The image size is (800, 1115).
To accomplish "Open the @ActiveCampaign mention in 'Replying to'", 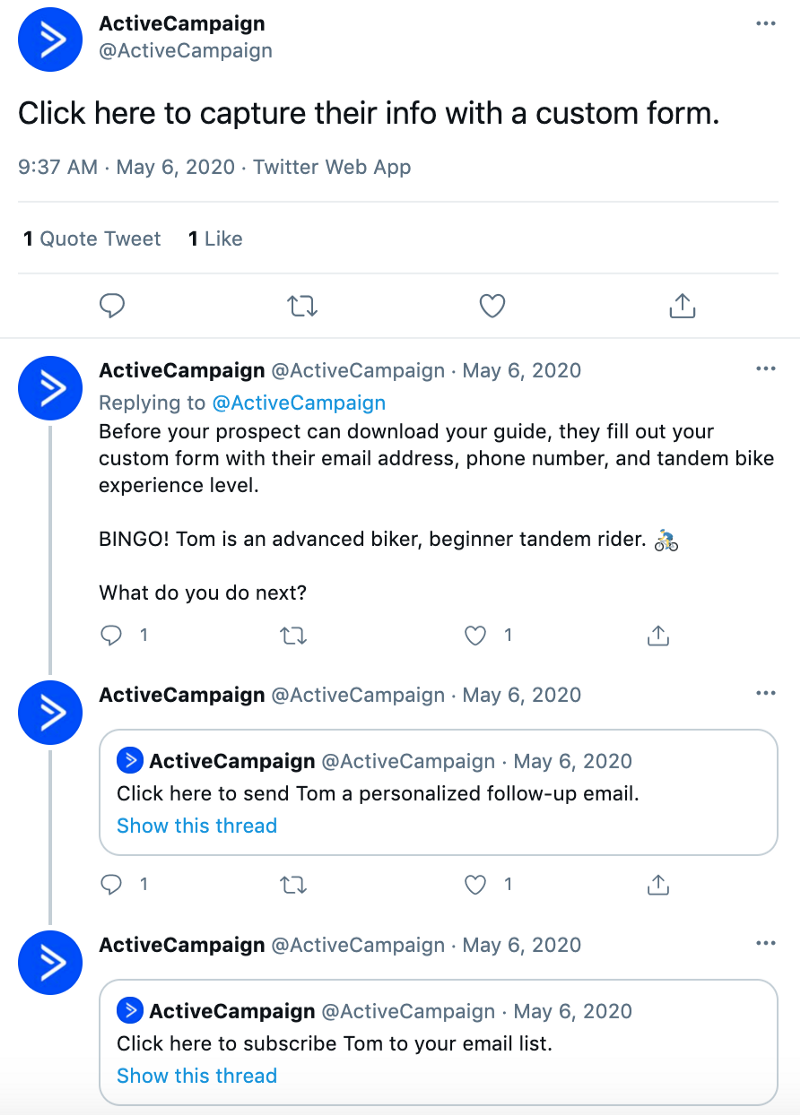I will 298,403.
